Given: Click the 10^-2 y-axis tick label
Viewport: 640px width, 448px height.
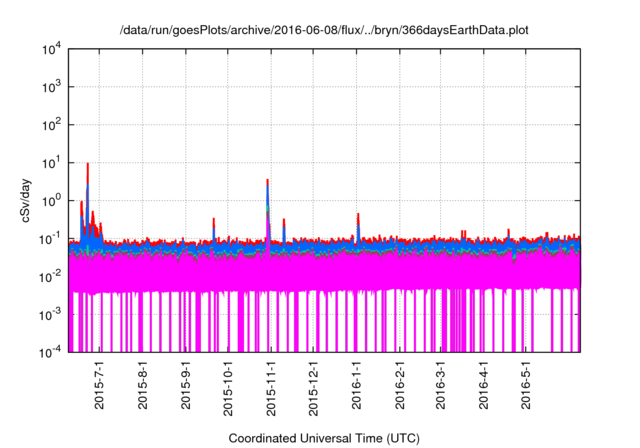Looking at the screenshot, I should [50, 277].
